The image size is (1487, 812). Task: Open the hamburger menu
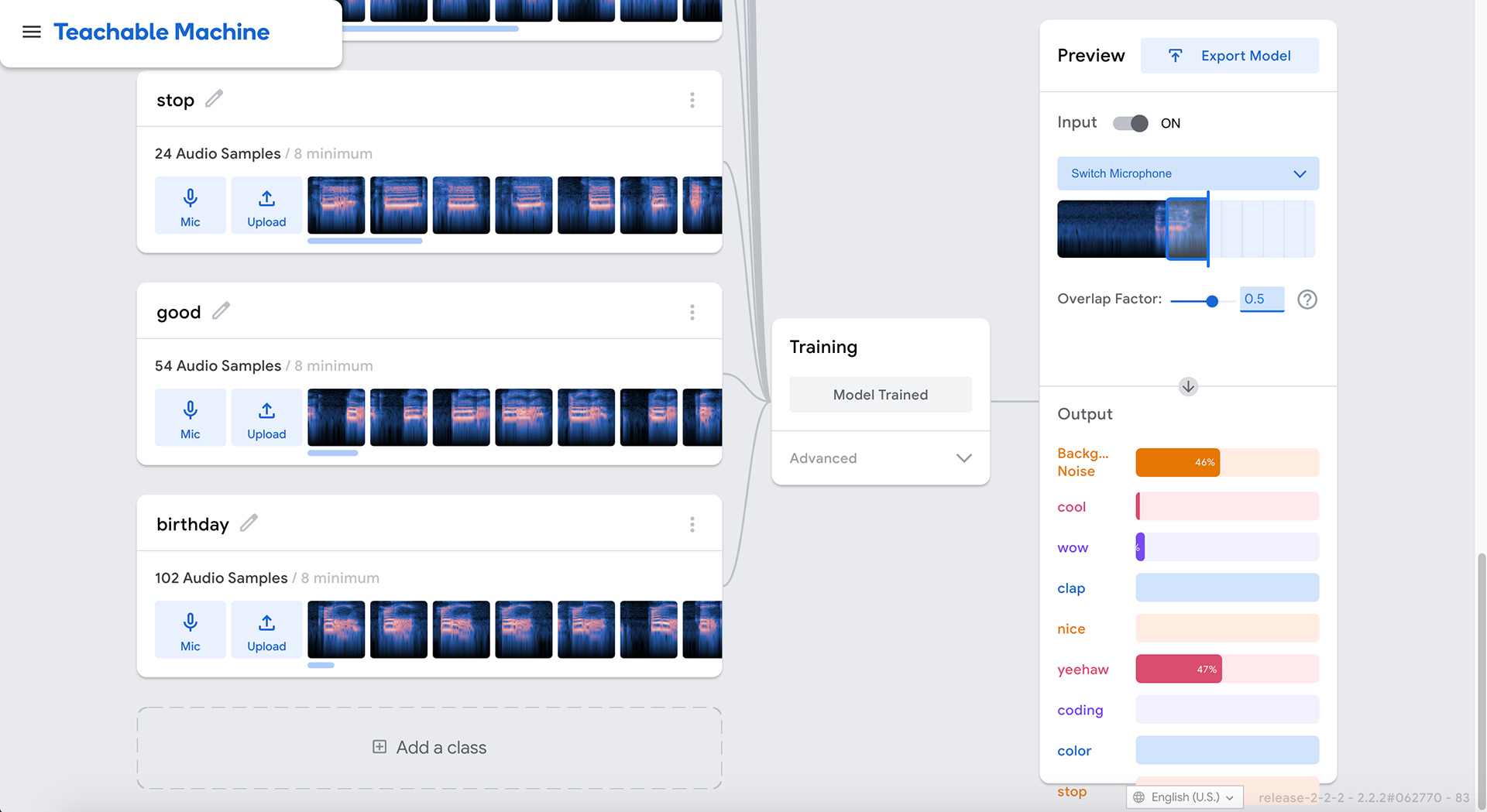tap(32, 32)
